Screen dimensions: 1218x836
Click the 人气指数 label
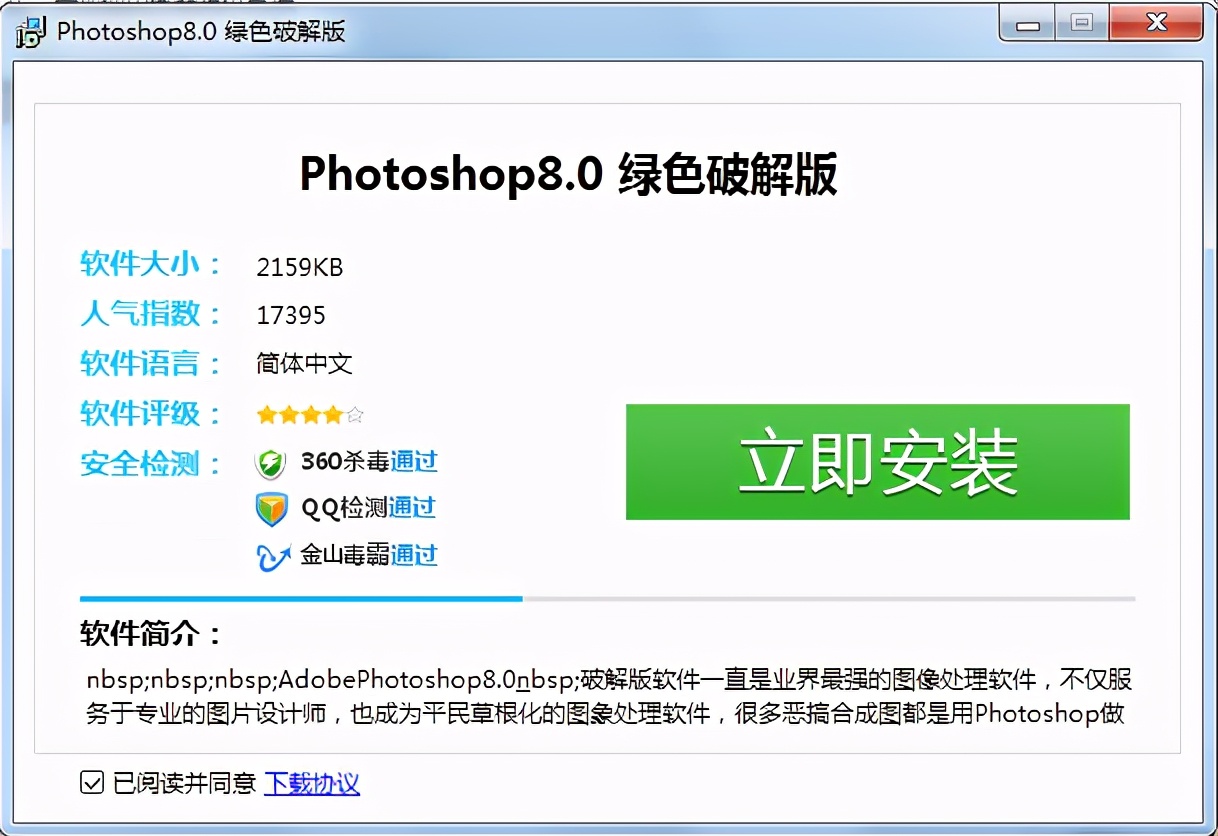tap(151, 314)
